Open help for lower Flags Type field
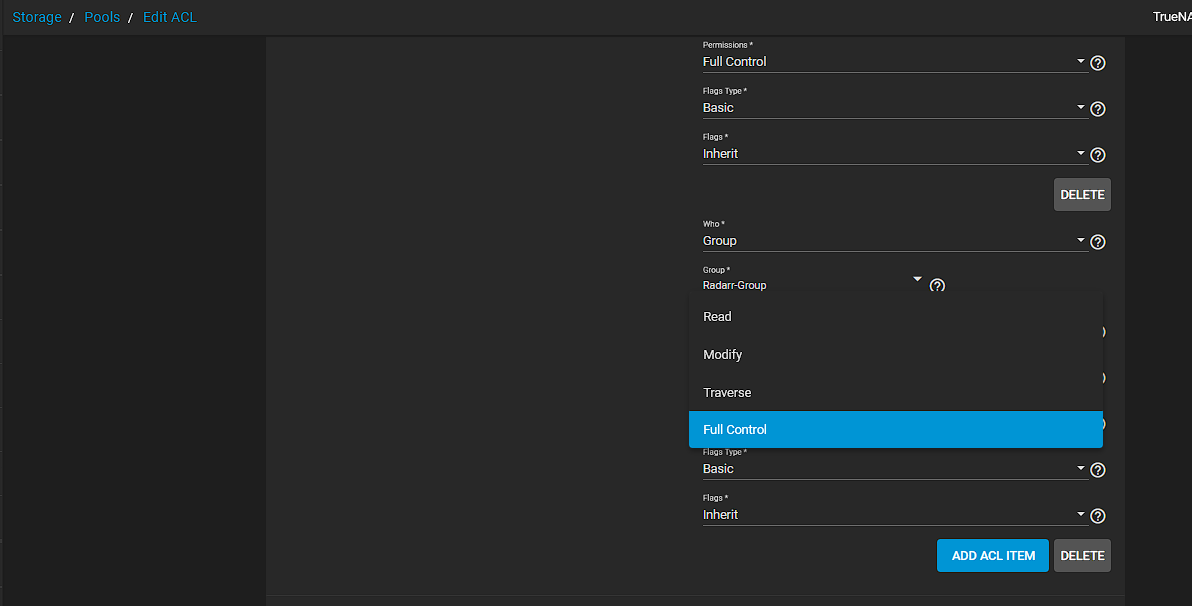Image resolution: width=1192 pixels, height=606 pixels. coord(1098,470)
